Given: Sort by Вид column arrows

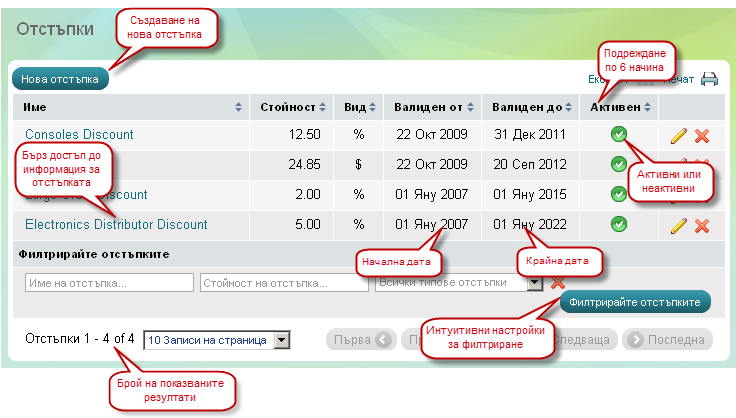Looking at the screenshot, I should click(372, 107).
